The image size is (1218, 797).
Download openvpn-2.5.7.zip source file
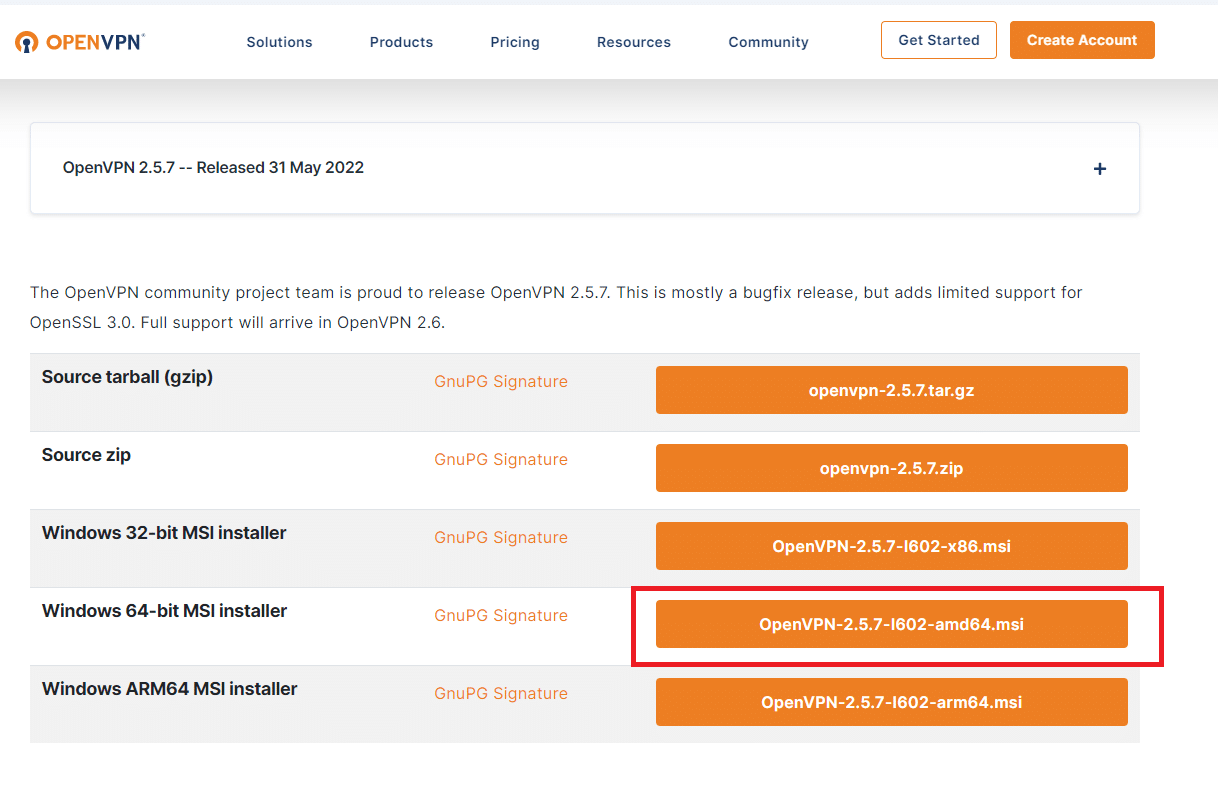click(x=892, y=468)
